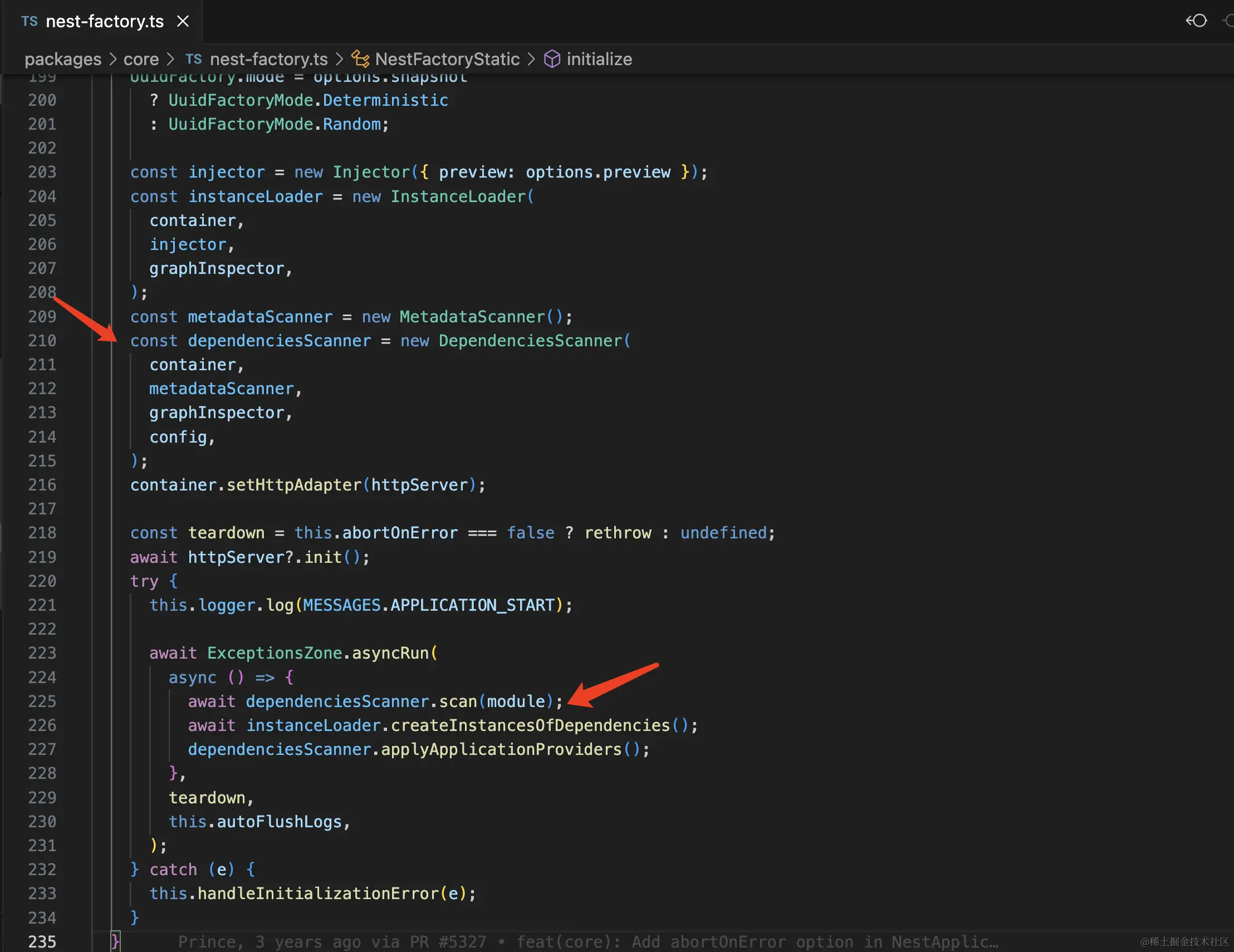The width and height of the screenshot is (1234, 952).
Task: Click the TS icon on the editor tab
Action: [x=30, y=22]
